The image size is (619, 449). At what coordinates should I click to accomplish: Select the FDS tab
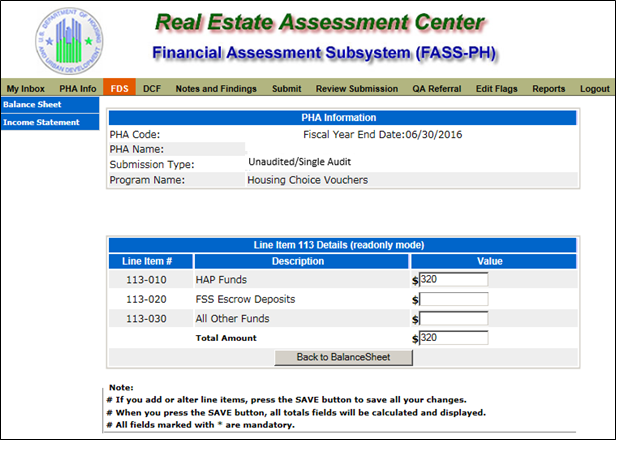pyautogui.click(x=119, y=89)
